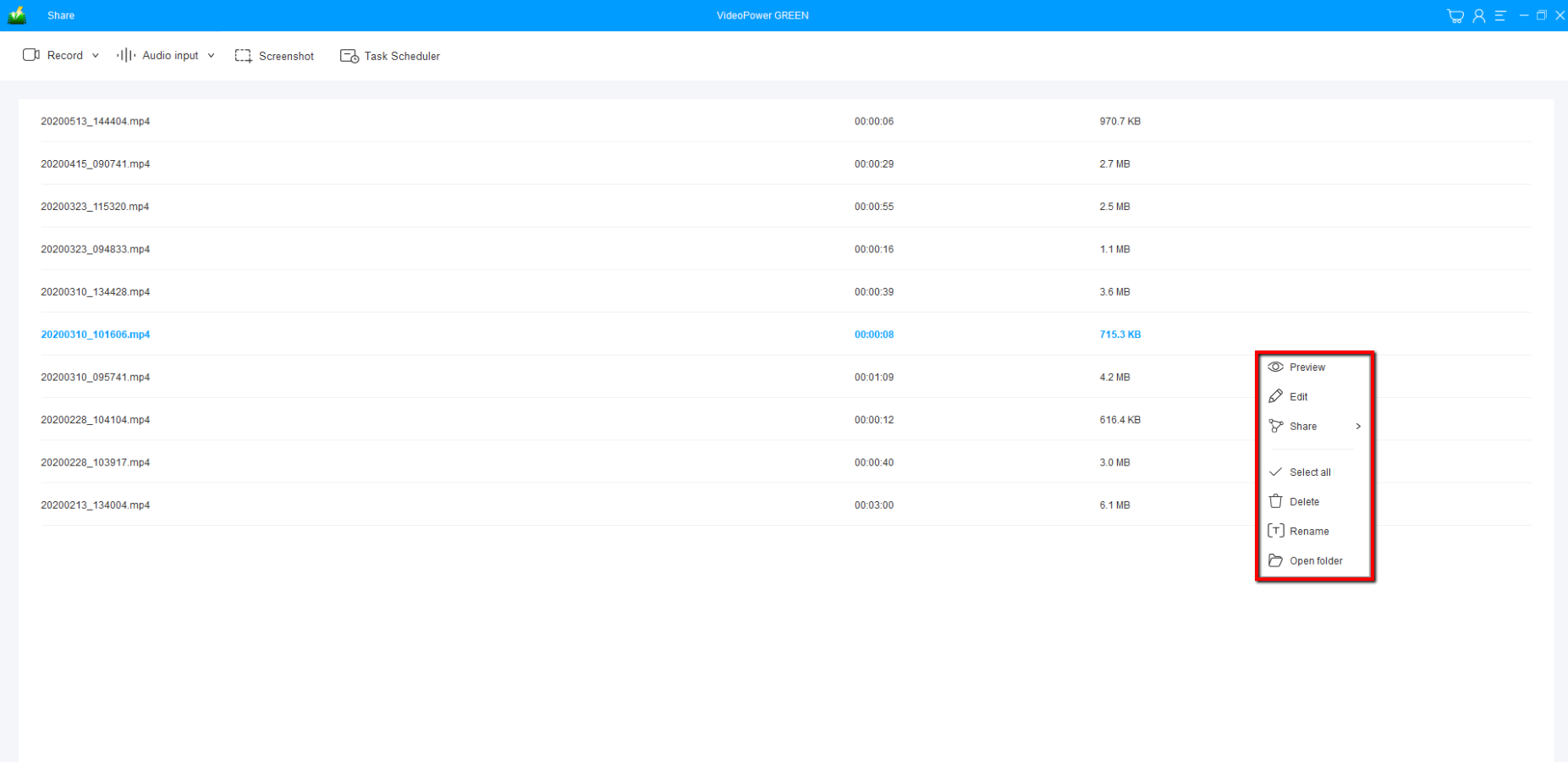Viewport: 1568px width, 762px height.
Task: Choose Select all in context menu
Action: click(1309, 472)
